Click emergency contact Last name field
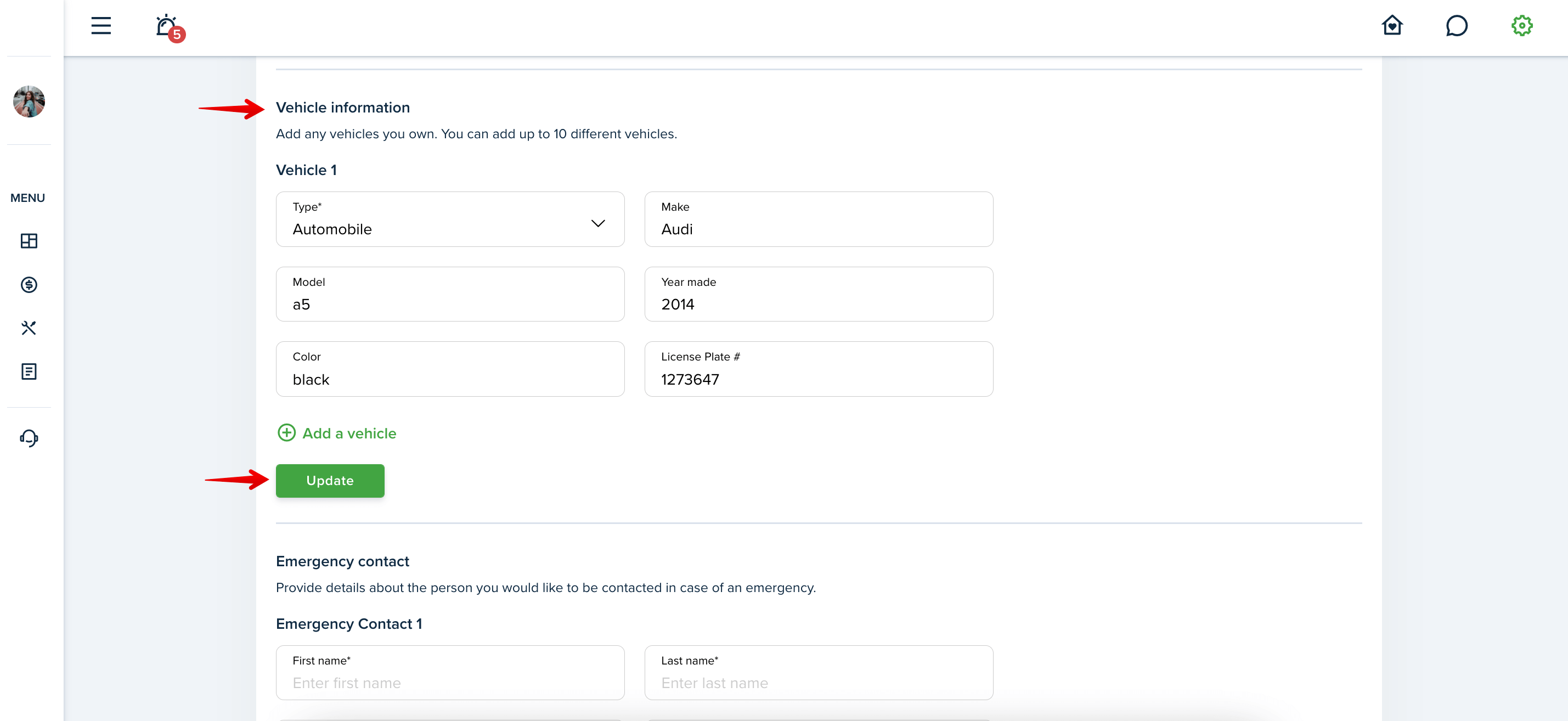1568x721 pixels. point(819,673)
